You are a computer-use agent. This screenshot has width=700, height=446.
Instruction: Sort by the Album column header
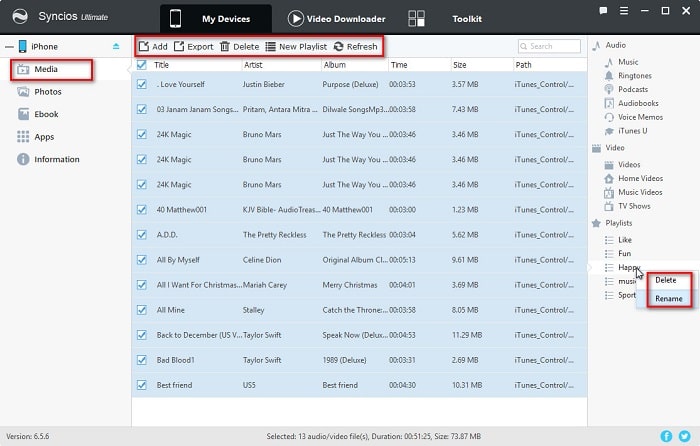335,65
